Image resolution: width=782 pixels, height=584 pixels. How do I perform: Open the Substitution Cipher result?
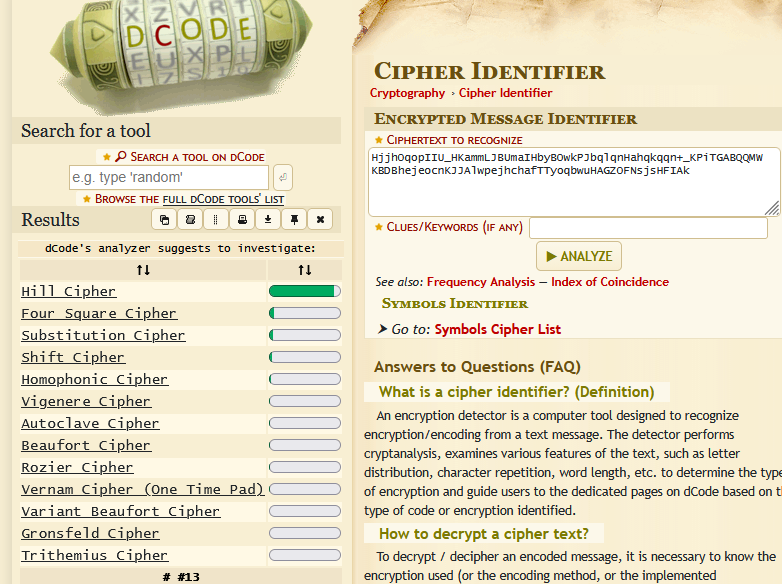[x=103, y=335]
